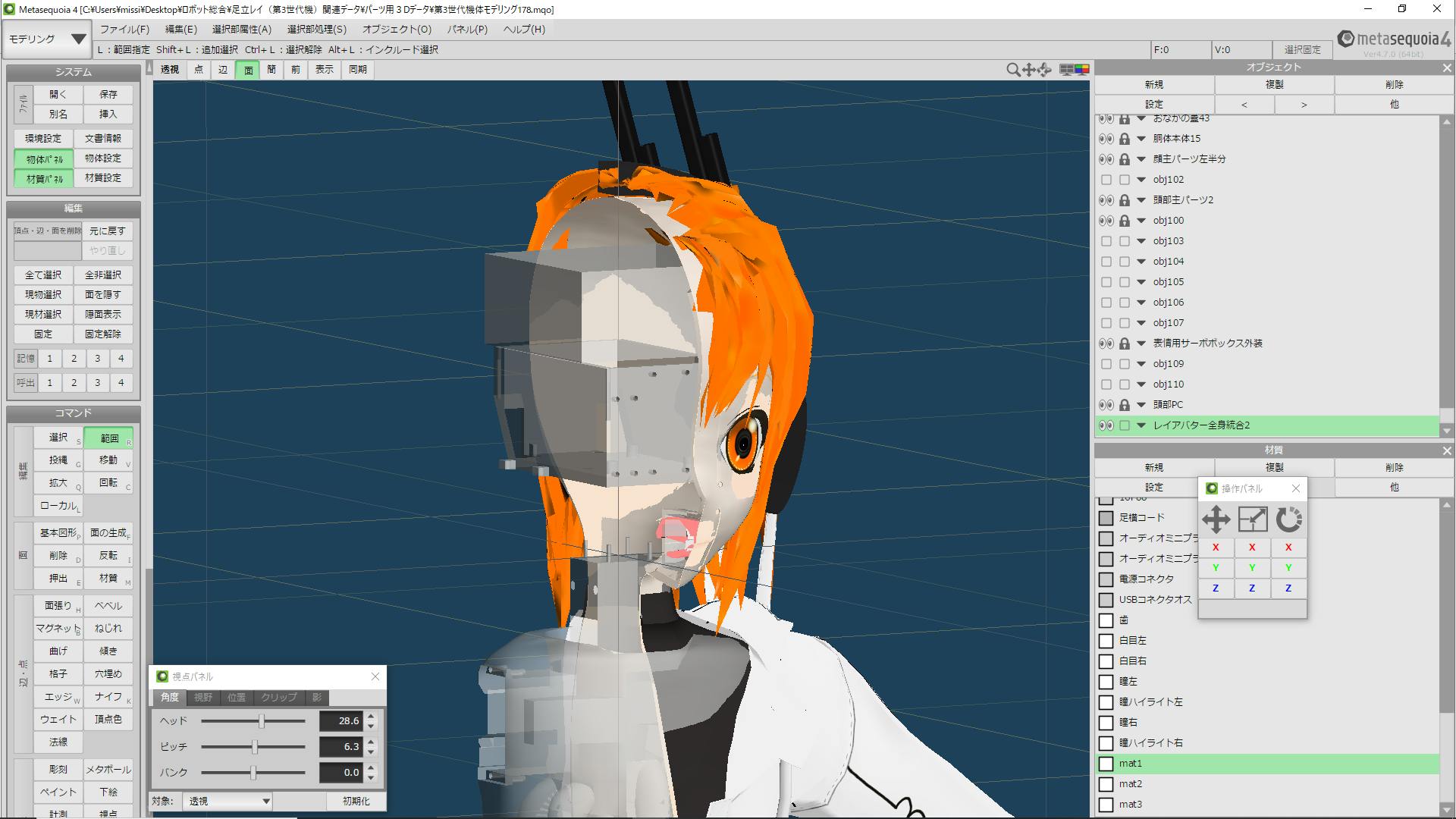Open the 対象 透視 dropdown

point(227,801)
